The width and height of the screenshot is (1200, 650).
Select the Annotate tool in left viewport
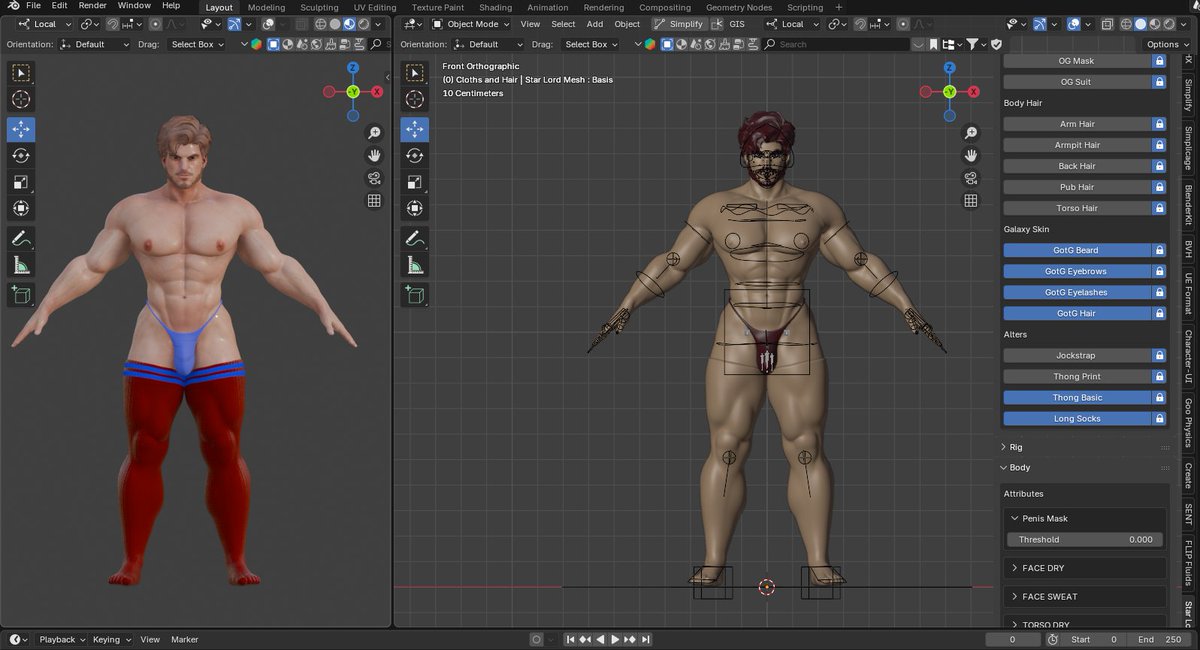(x=21, y=238)
